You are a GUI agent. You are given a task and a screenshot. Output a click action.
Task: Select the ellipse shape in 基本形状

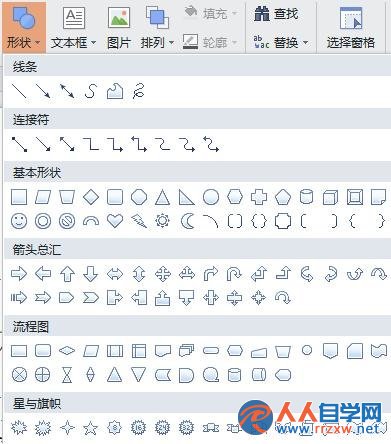pyautogui.click(x=211, y=197)
